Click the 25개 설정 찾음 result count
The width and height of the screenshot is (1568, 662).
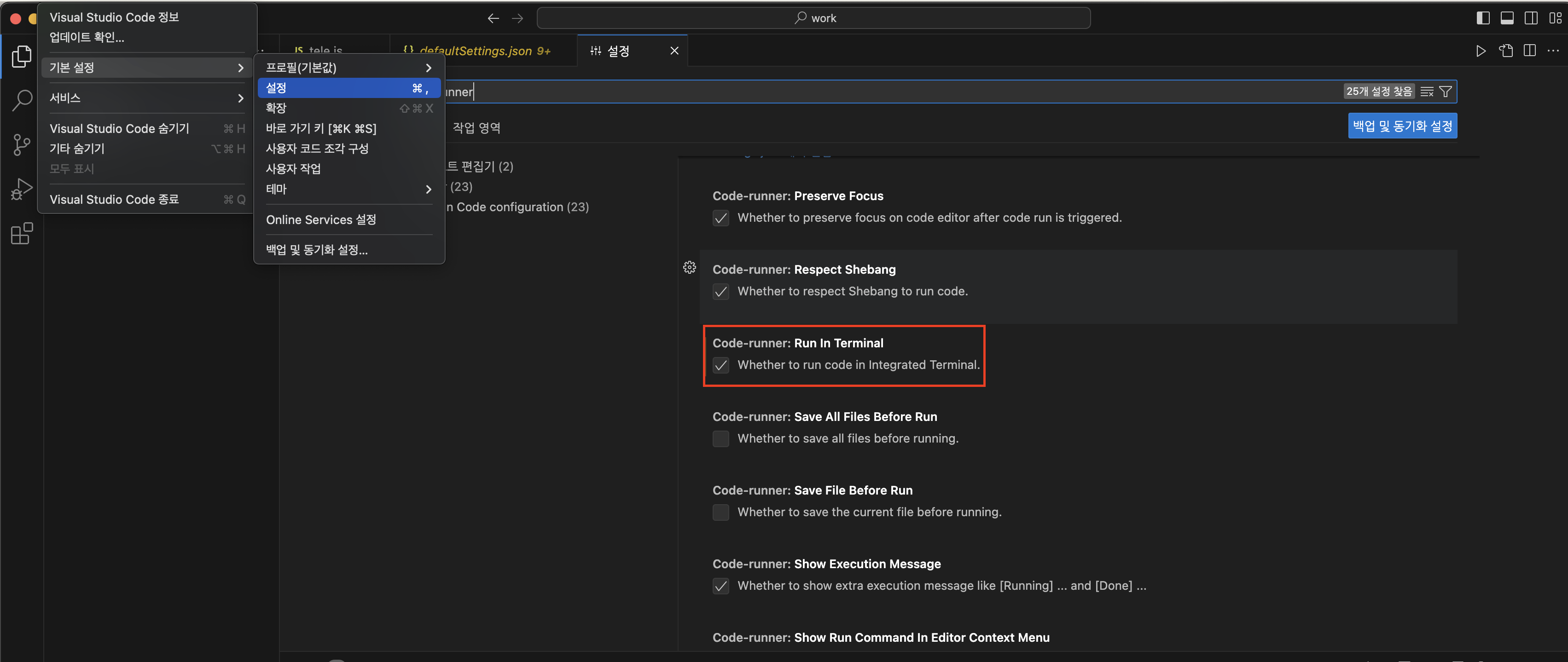click(1379, 91)
